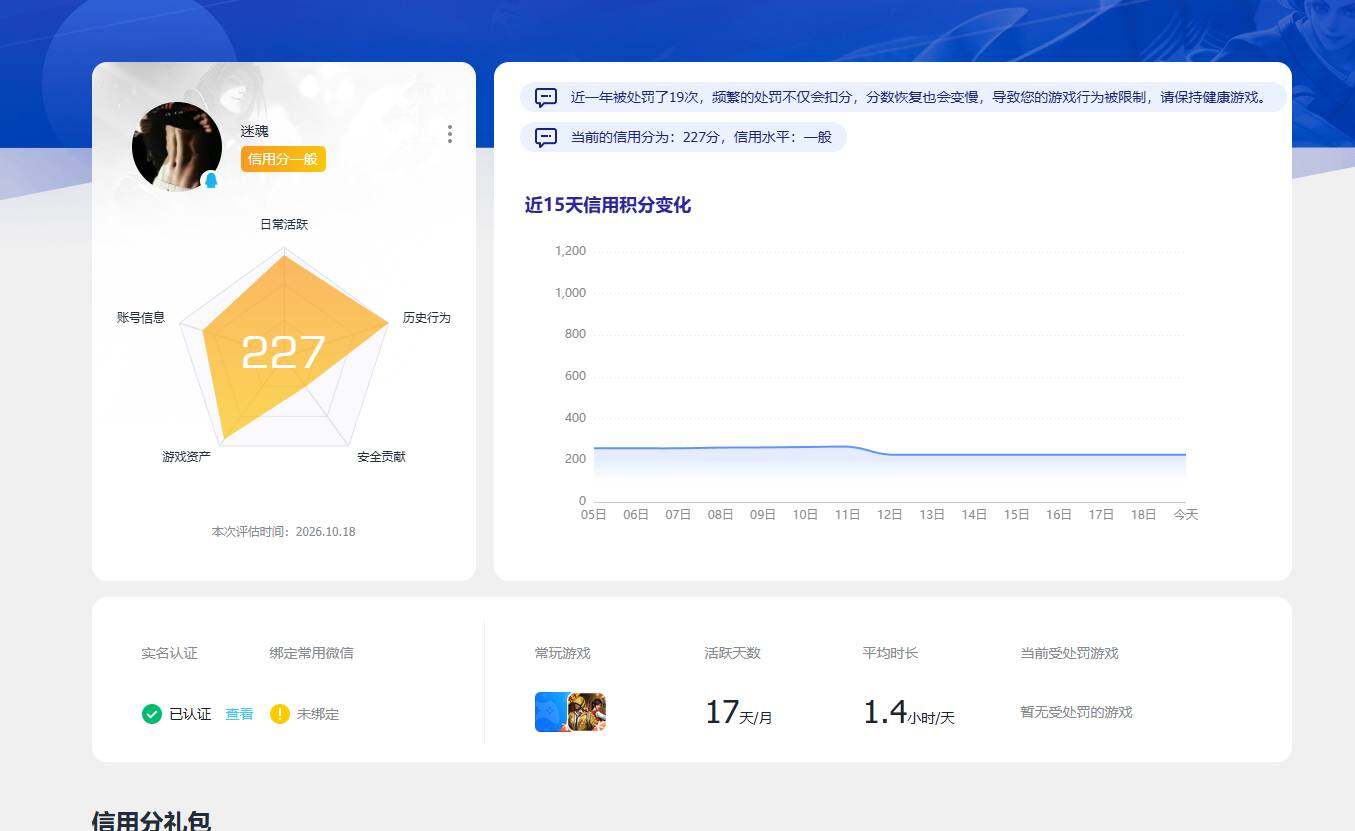Click the 信用分礼包 section heading
This screenshot has width=1355, height=831.
pos(151,821)
